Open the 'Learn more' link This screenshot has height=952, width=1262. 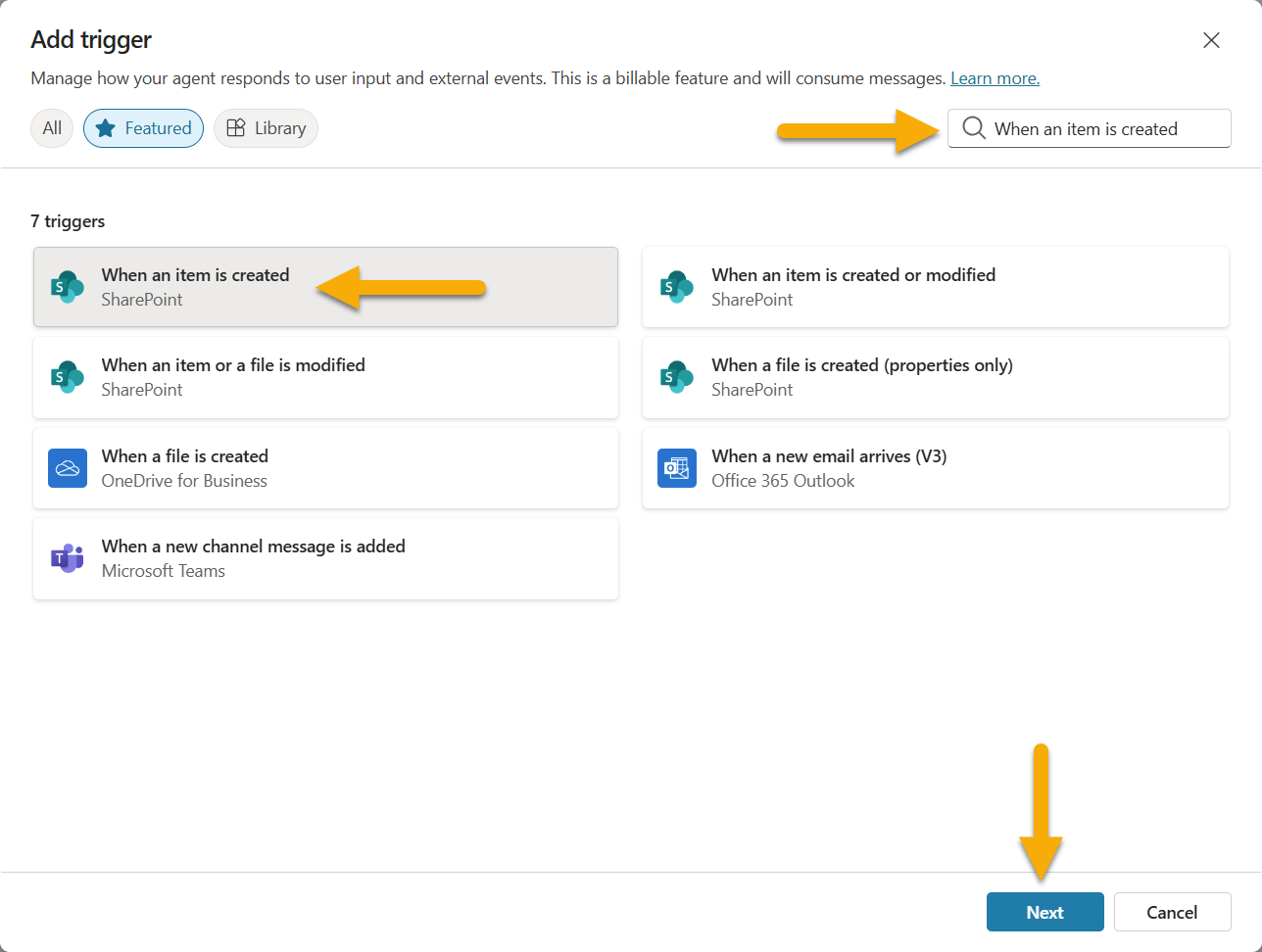click(994, 77)
